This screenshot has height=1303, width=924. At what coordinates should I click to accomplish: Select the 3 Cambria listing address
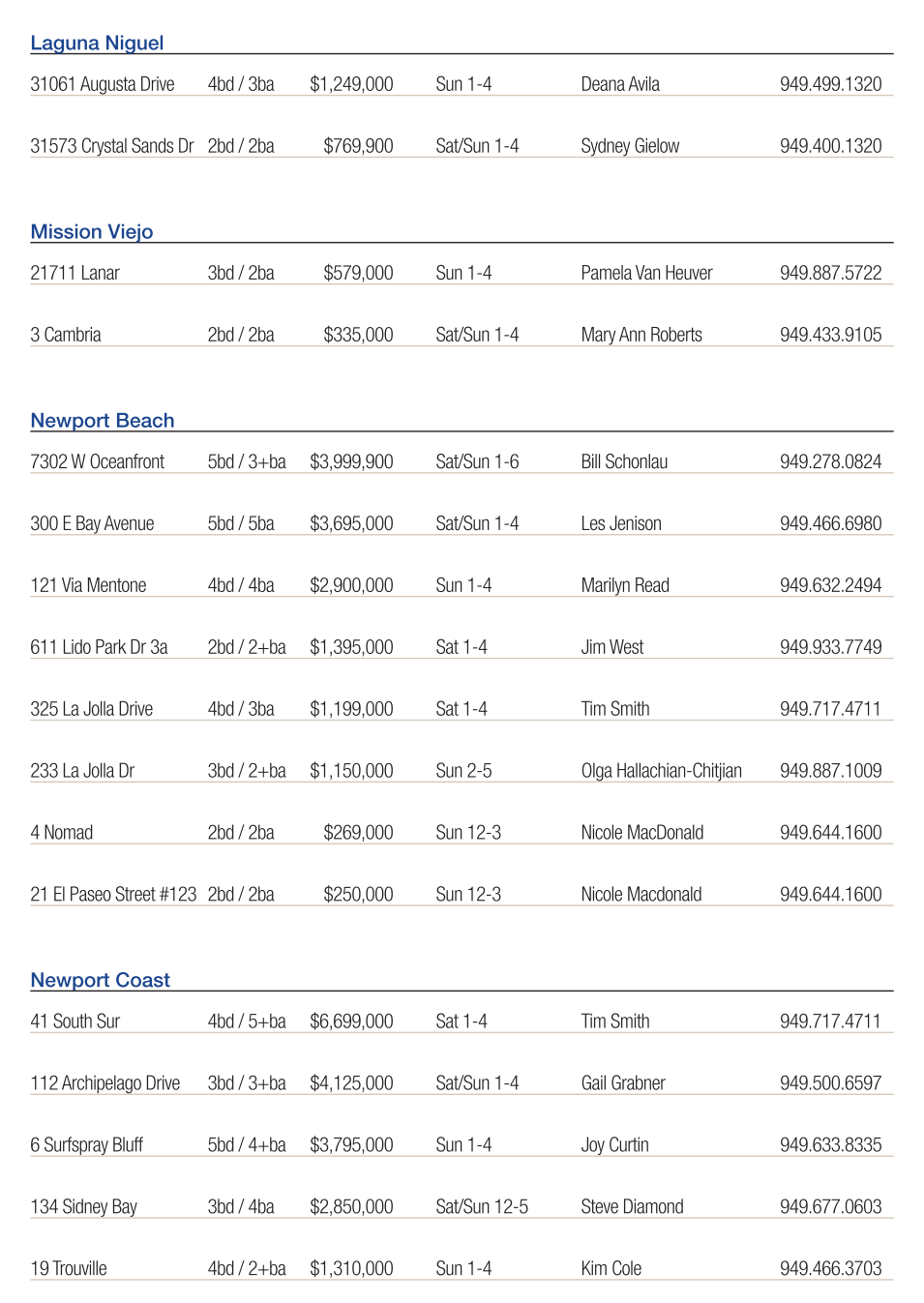click(66, 335)
